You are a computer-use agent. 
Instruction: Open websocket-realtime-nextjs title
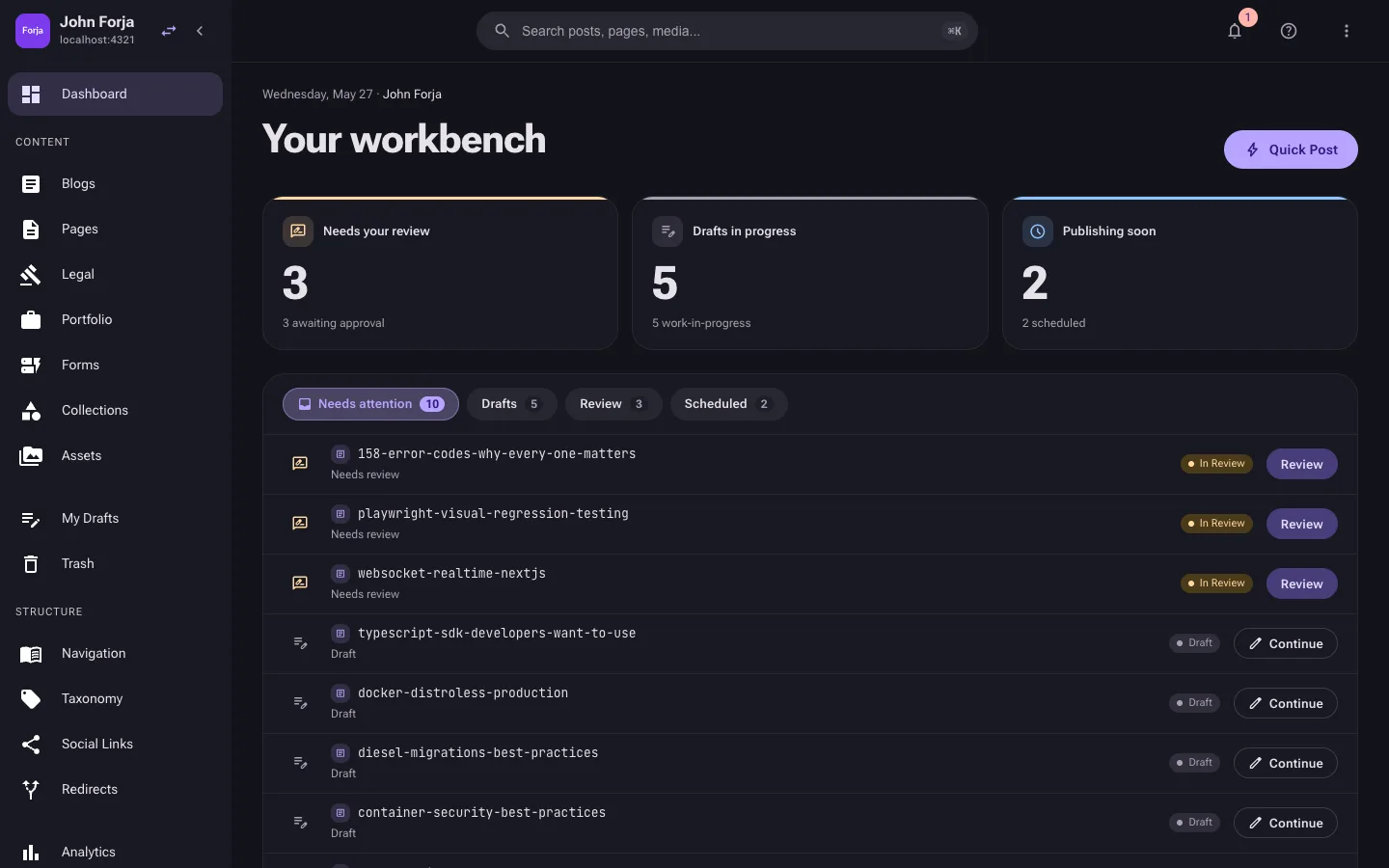click(x=451, y=573)
